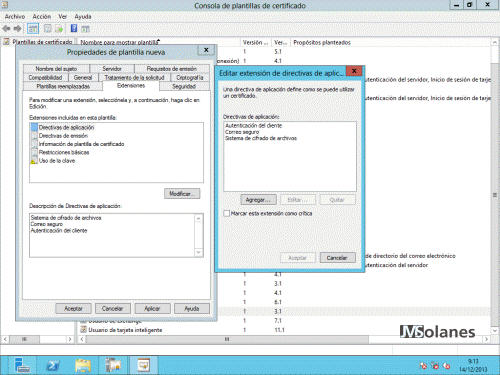
Task: Select the Restricciones básicas extension
Action: pyautogui.click(x=64, y=152)
